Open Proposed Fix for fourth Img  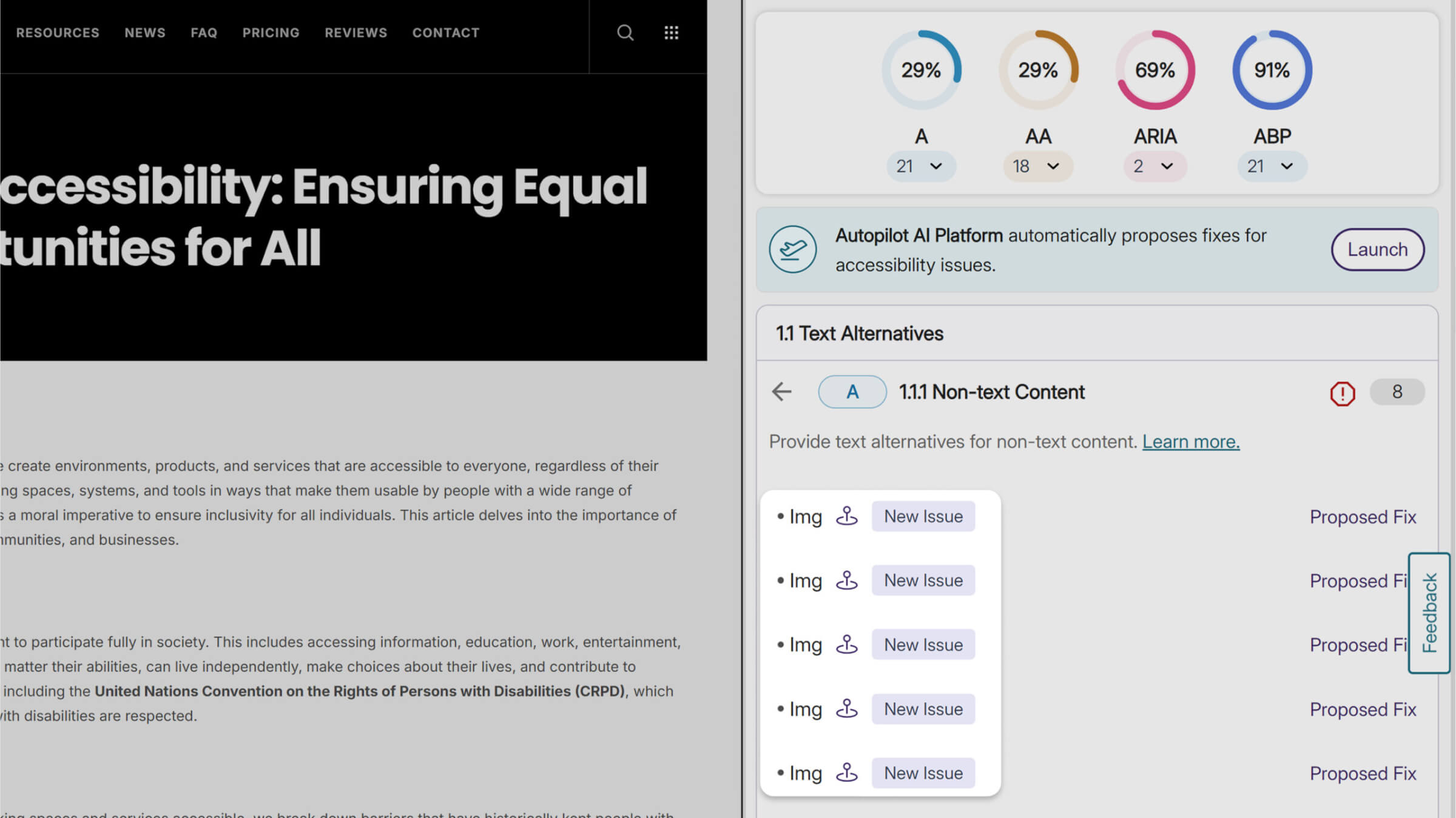click(x=1362, y=709)
